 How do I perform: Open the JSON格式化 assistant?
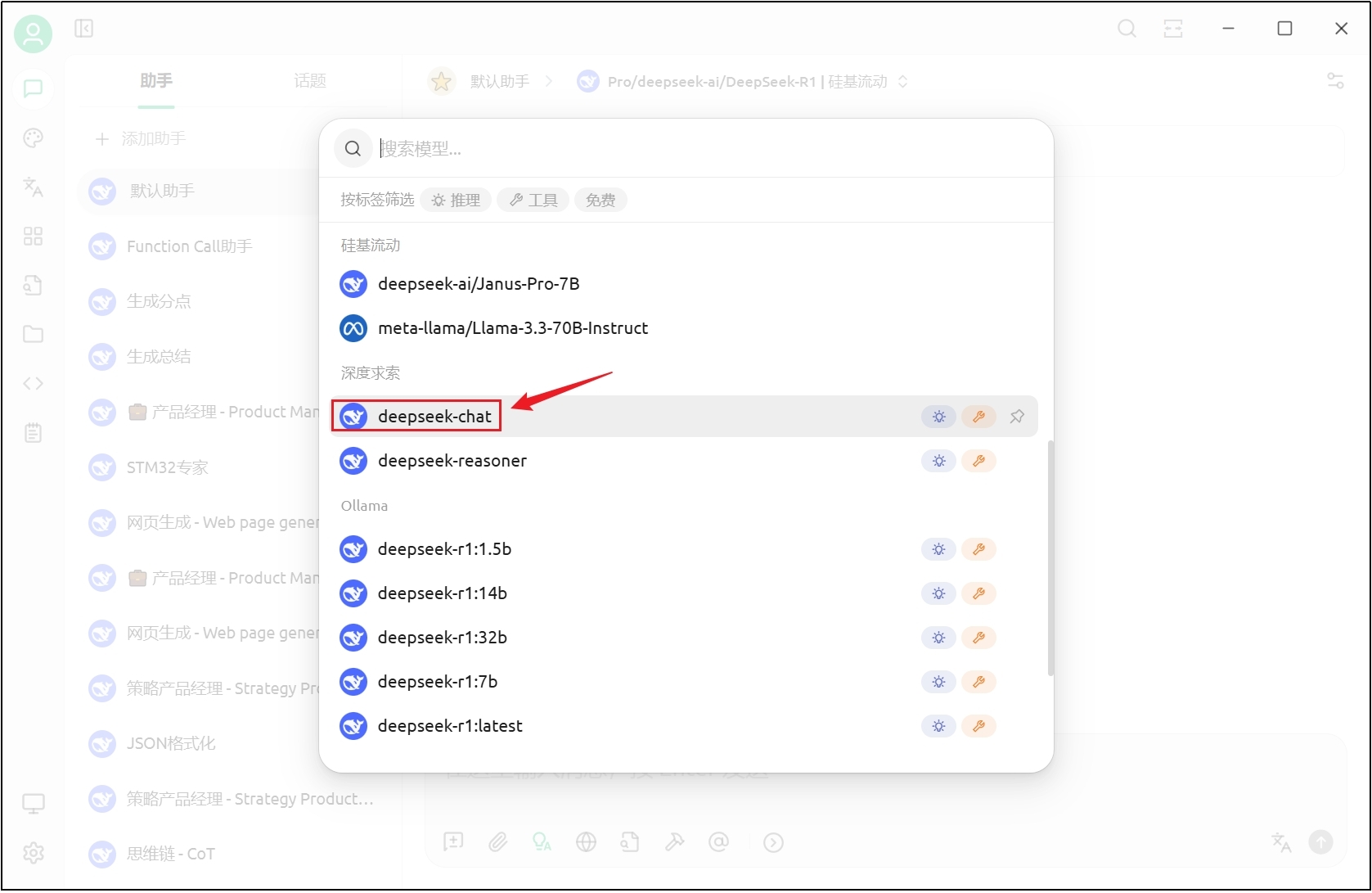[x=200, y=743]
